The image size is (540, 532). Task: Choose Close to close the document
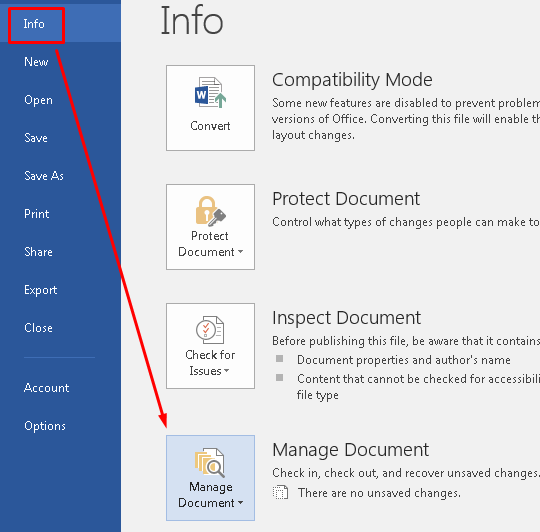(38, 328)
